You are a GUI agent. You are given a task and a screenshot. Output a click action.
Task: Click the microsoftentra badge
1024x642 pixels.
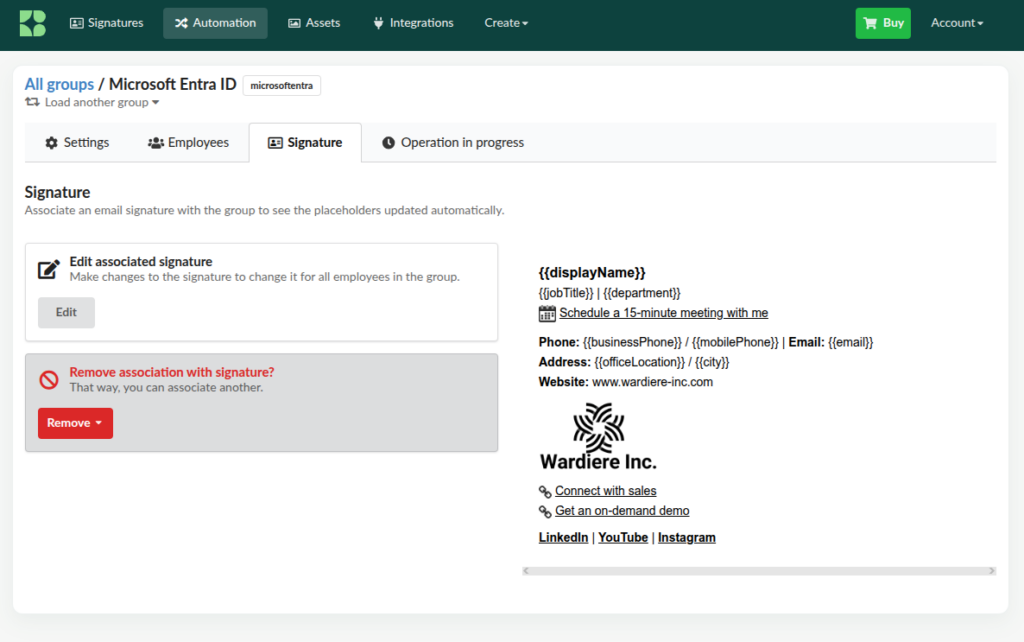point(281,86)
